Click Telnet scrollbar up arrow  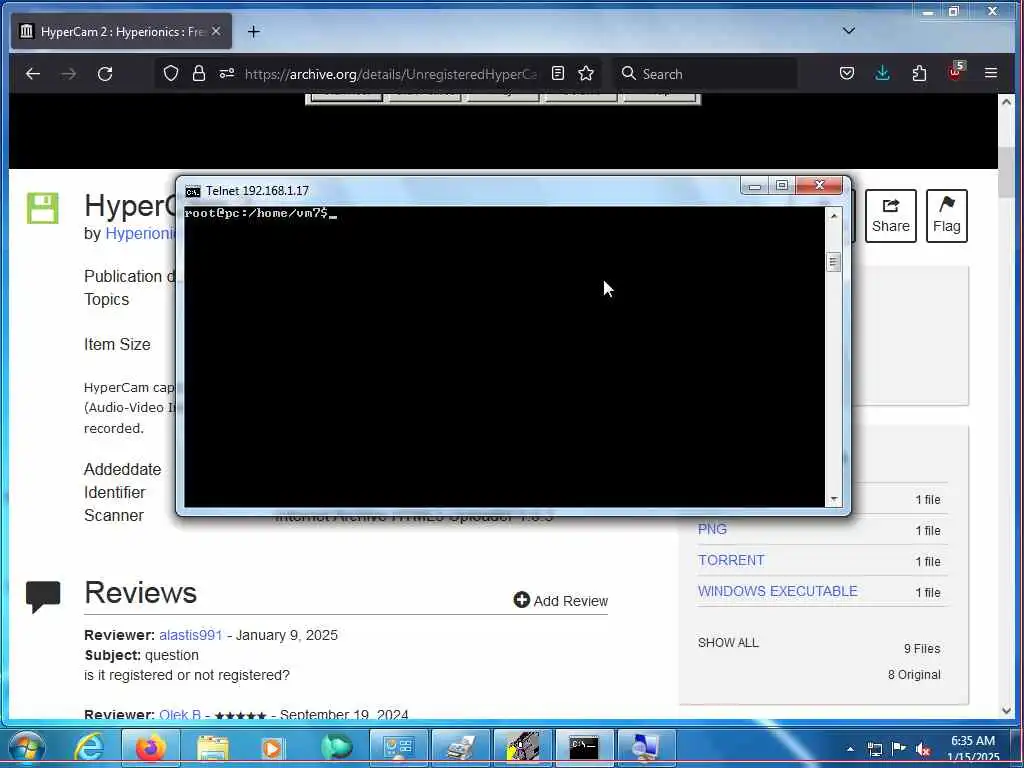pyautogui.click(x=833, y=216)
